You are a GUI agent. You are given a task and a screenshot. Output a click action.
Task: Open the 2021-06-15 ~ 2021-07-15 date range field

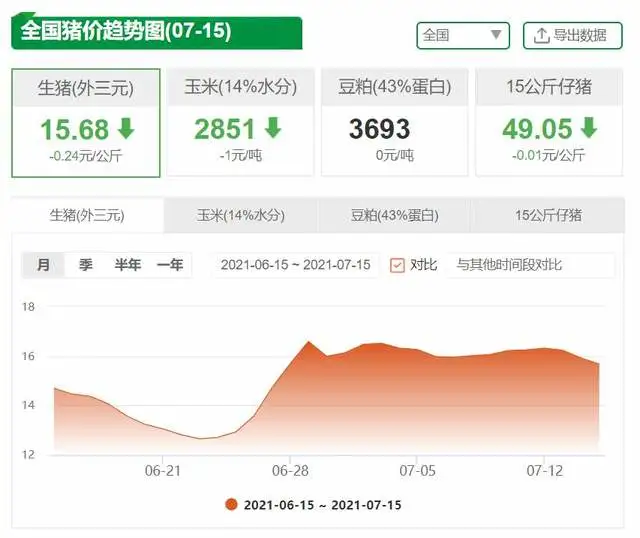pyautogui.click(x=296, y=265)
